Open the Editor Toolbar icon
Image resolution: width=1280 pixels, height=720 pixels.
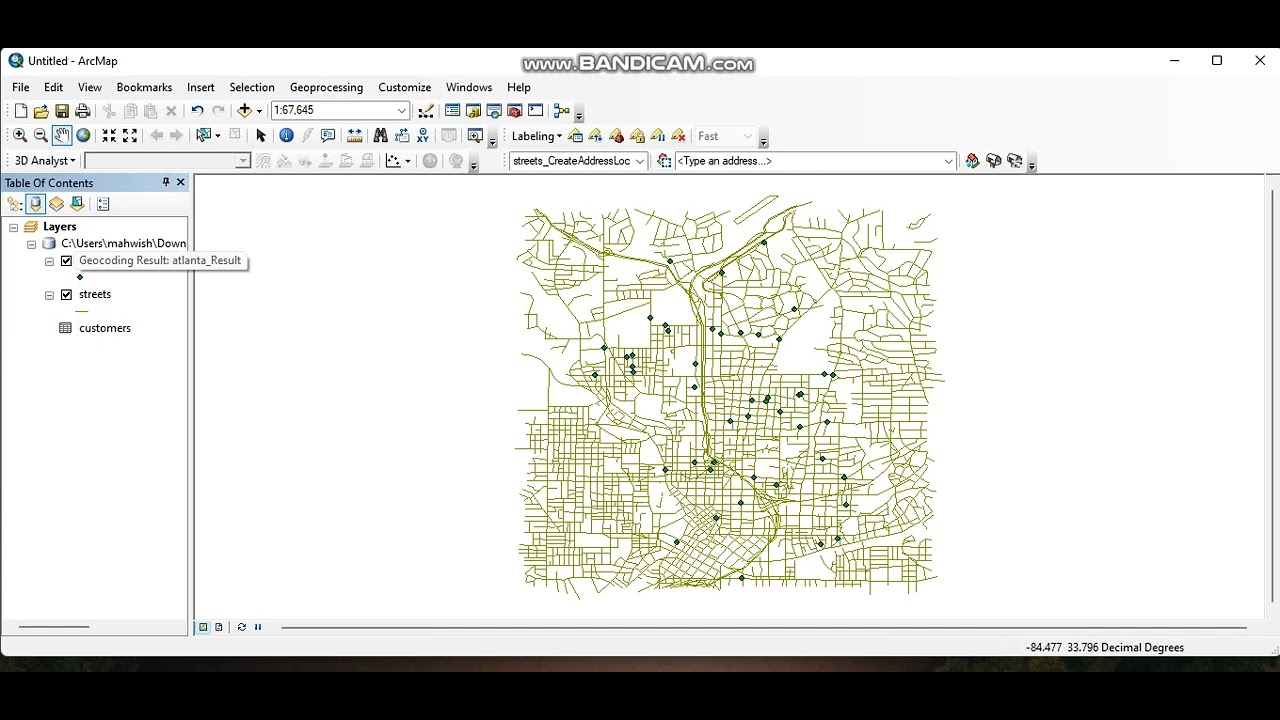tap(426, 111)
